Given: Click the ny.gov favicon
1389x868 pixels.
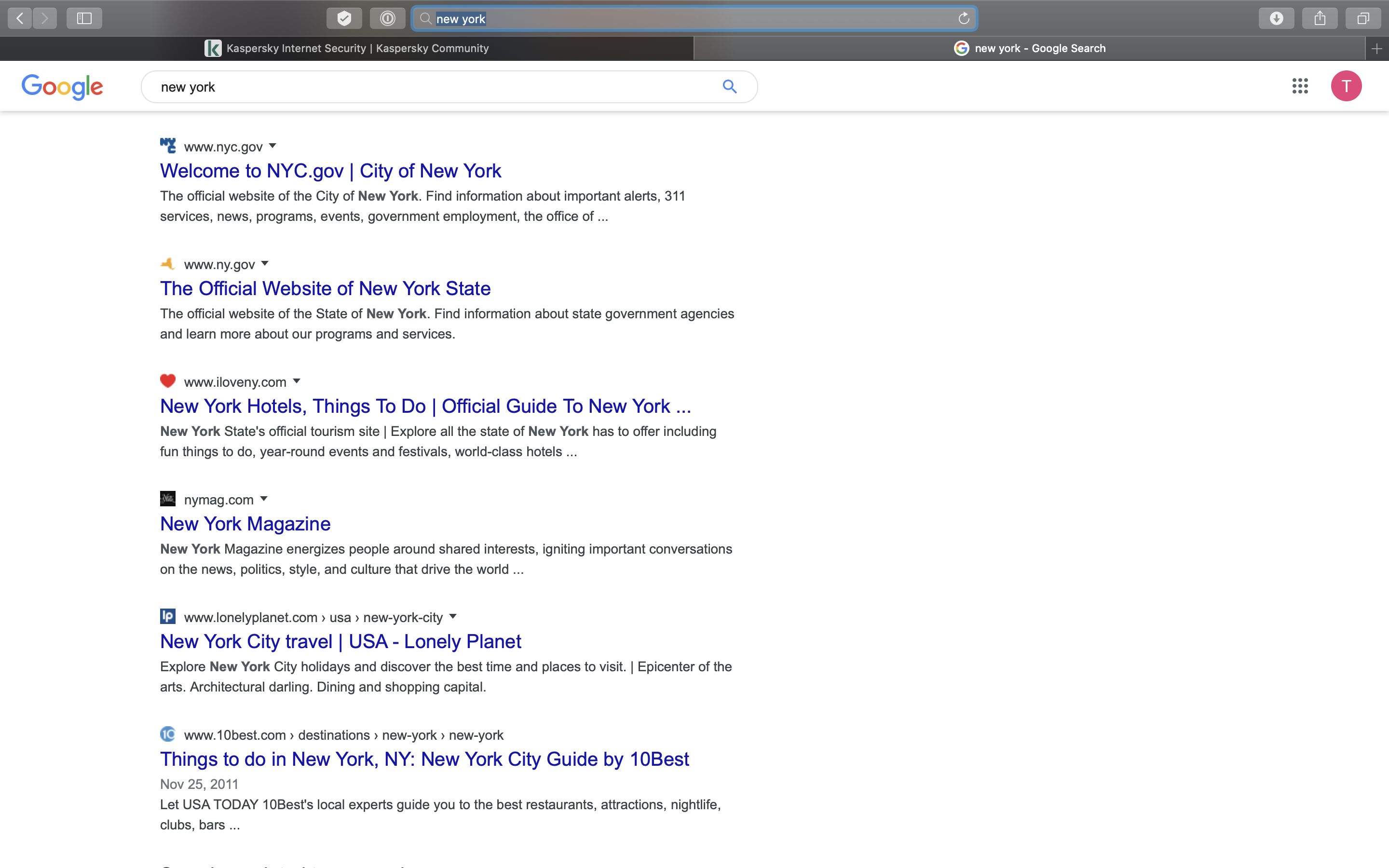Looking at the screenshot, I should tap(168, 263).
